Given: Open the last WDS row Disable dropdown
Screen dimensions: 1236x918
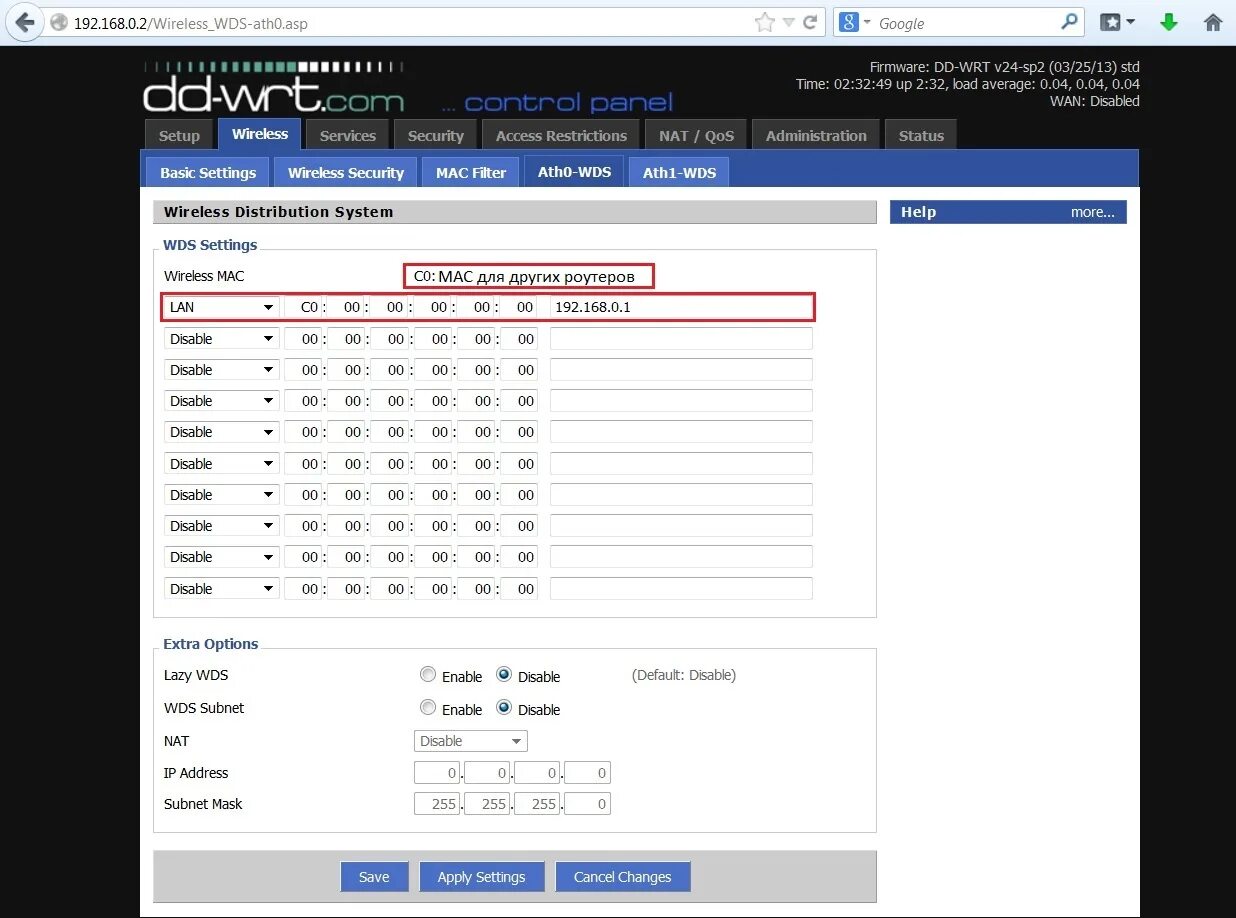Looking at the screenshot, I should click(x=221, y=589).
